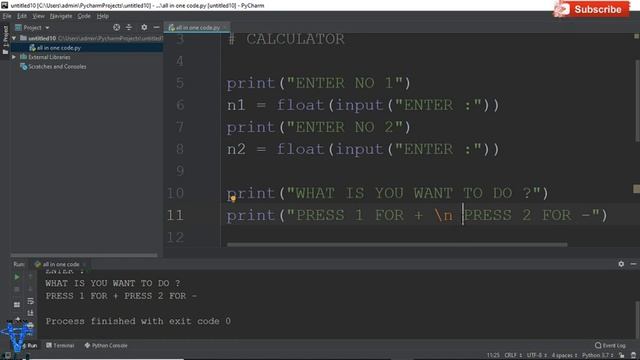Screen dimensions: 640x360
Task: Click the Process finished with exit code 0 text
Action: click(138, 322)
